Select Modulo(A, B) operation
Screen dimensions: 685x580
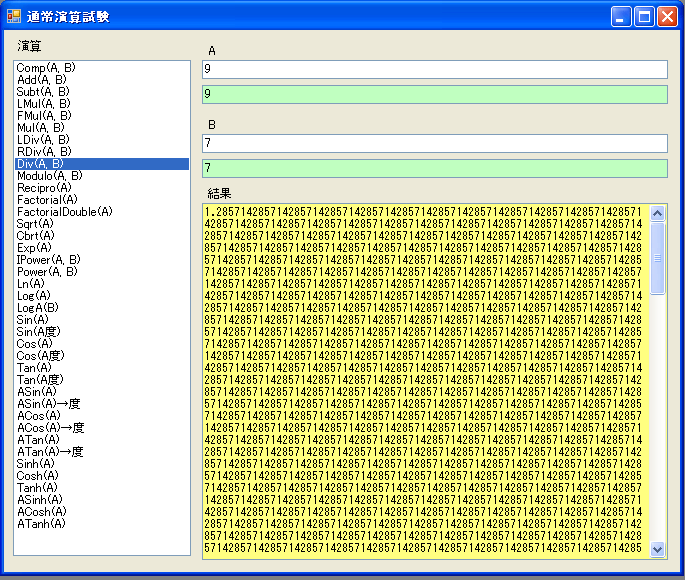102,176
